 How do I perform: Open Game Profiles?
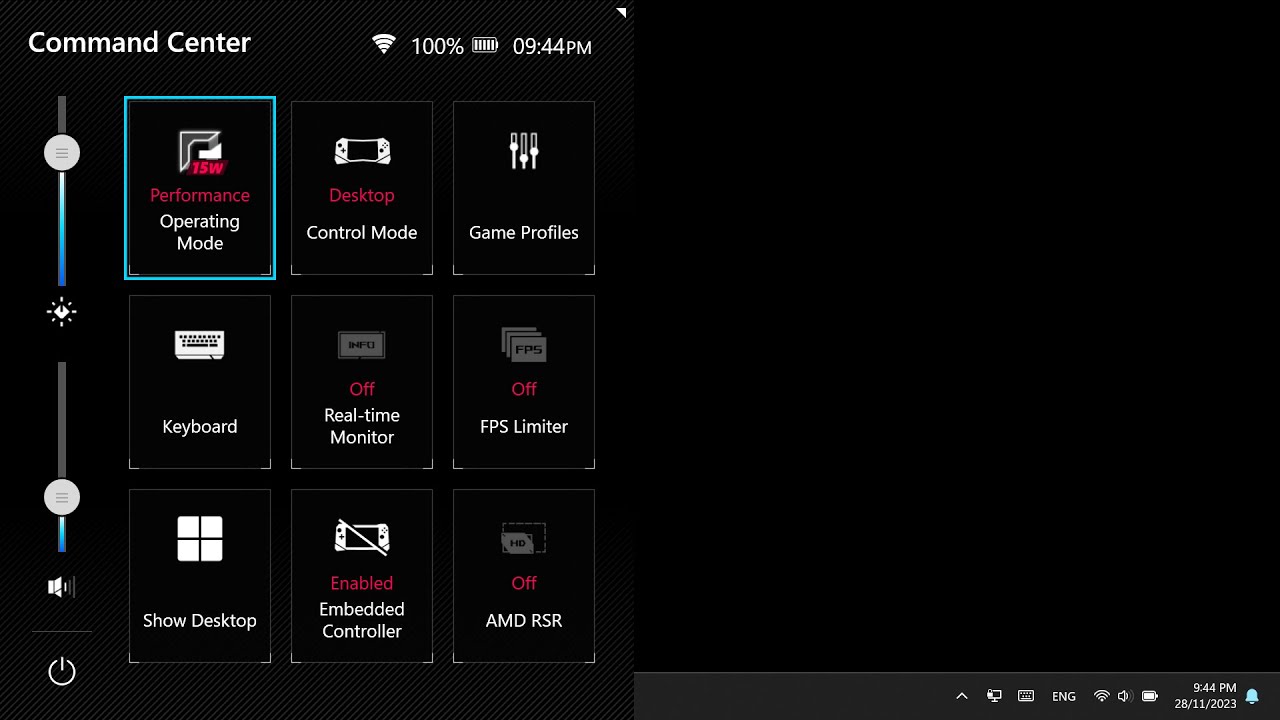[x=524, y=188]
